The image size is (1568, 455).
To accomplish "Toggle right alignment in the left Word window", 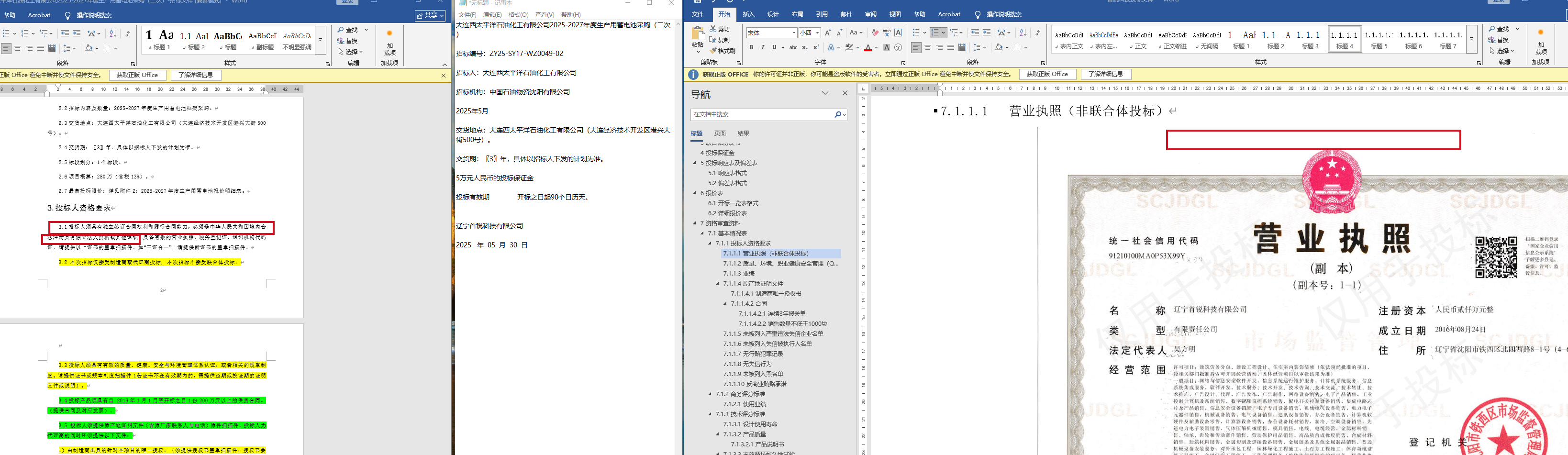I will pos(29,49).
